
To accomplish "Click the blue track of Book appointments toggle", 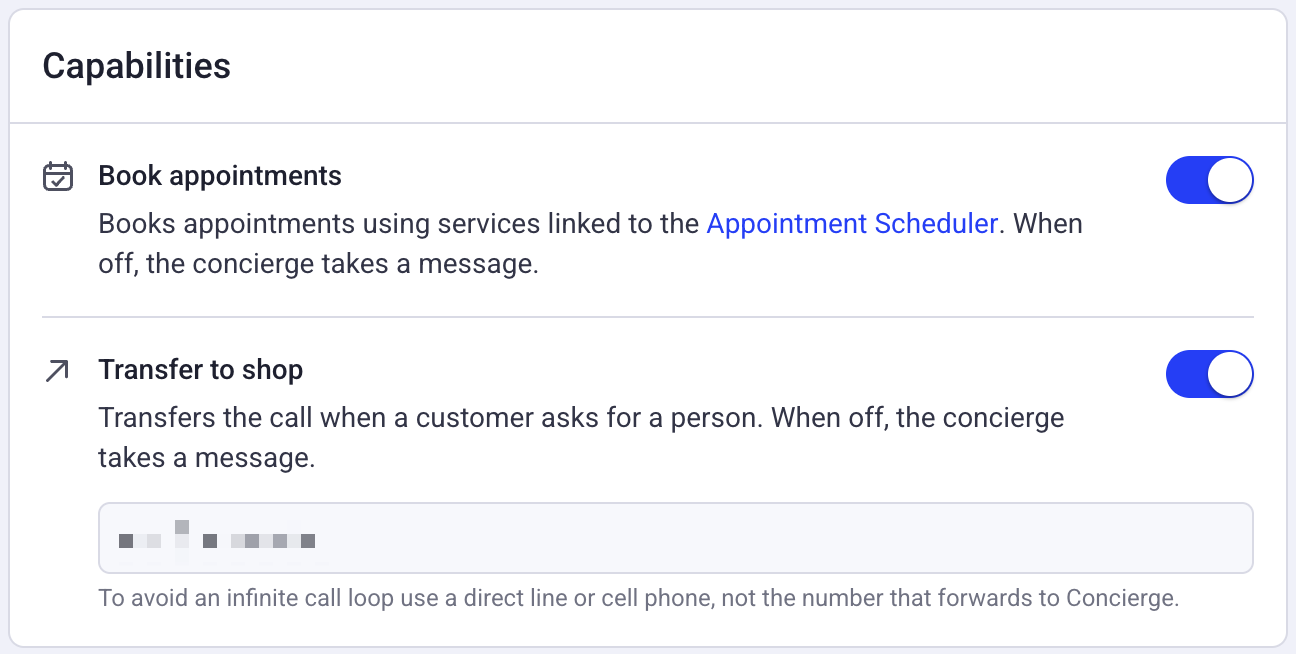I will point(1186,180).
